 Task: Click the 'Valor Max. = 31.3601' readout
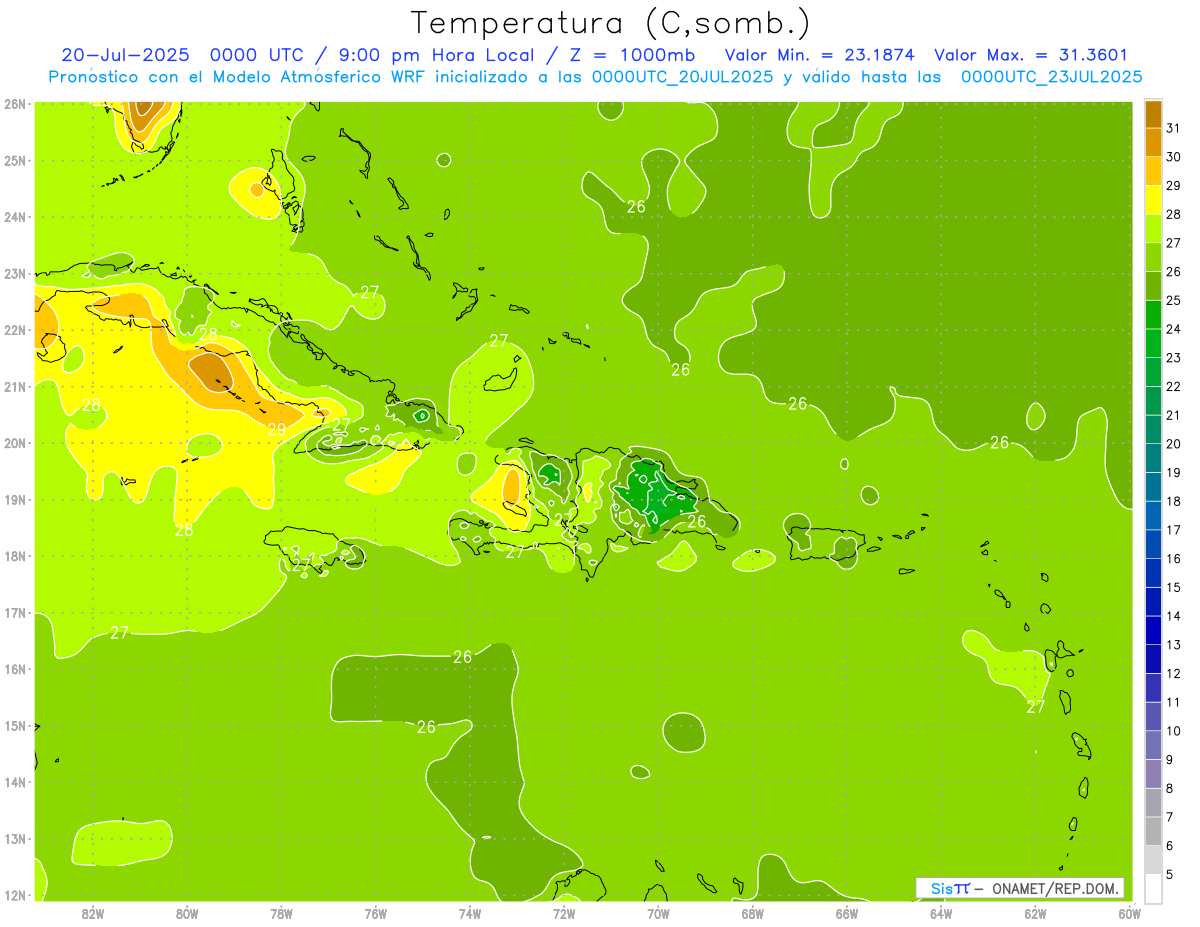(1031, 56)
